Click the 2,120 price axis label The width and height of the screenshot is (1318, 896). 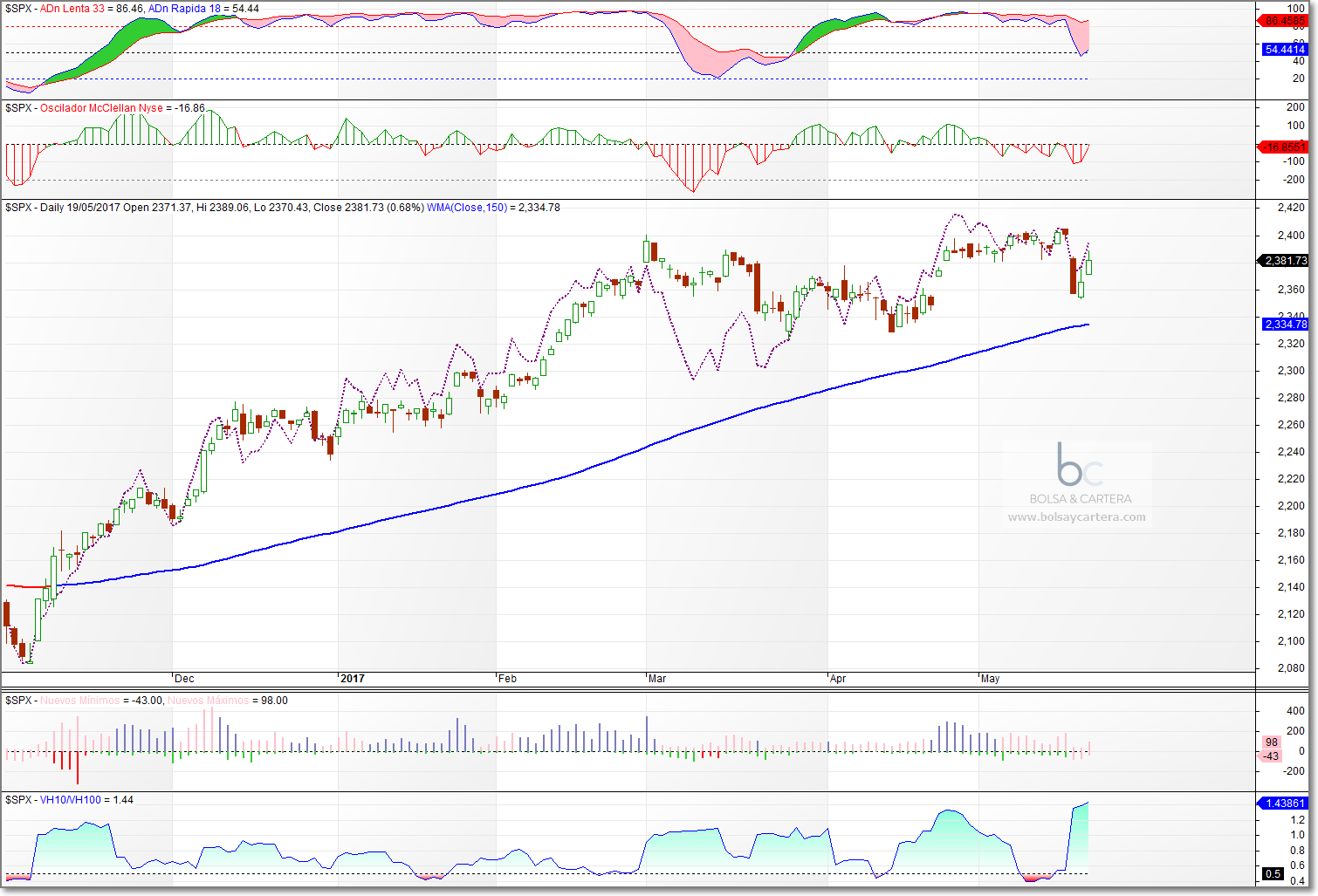[x=1291, y=614]
